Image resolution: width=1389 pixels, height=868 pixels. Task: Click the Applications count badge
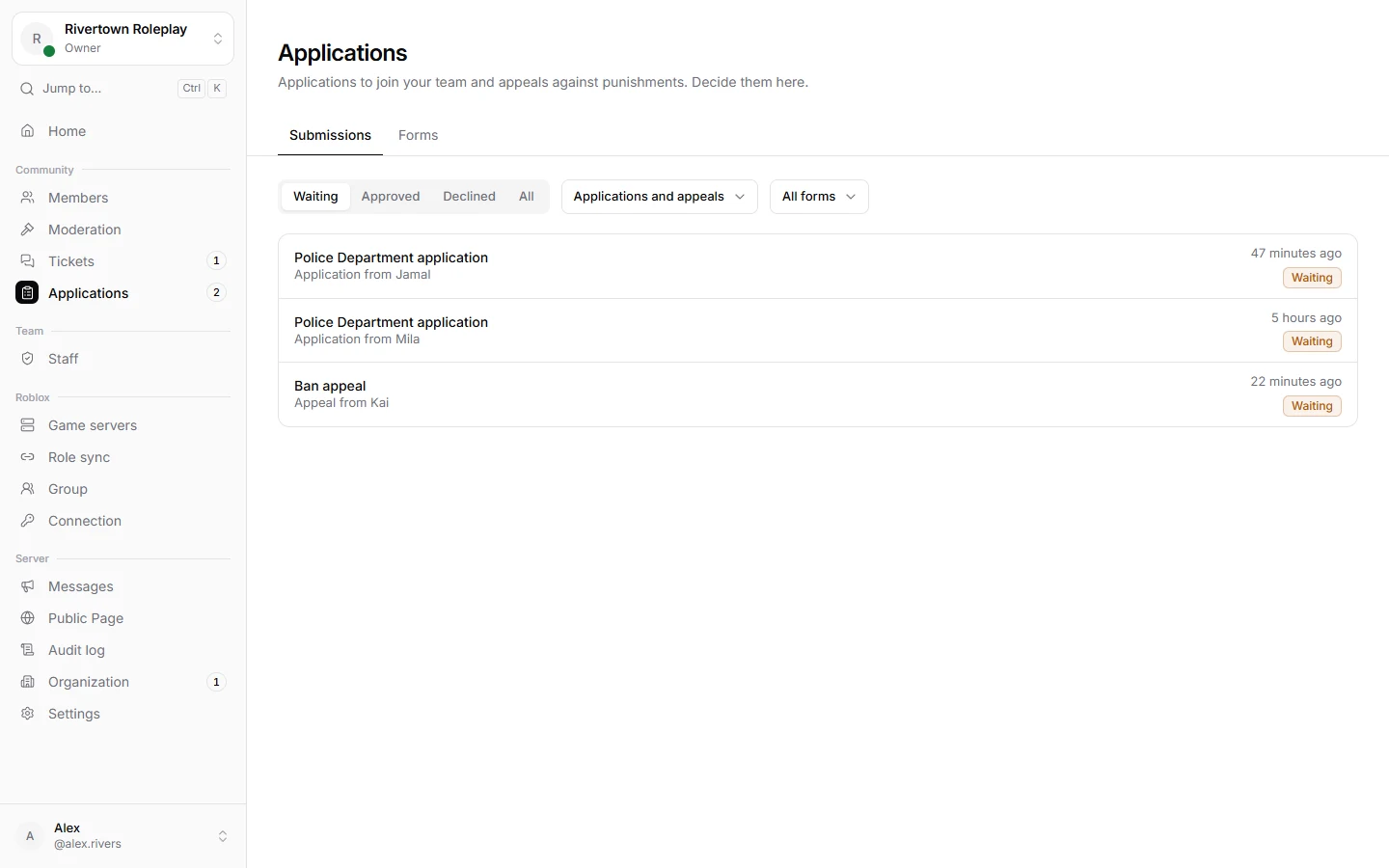(216, 293)
